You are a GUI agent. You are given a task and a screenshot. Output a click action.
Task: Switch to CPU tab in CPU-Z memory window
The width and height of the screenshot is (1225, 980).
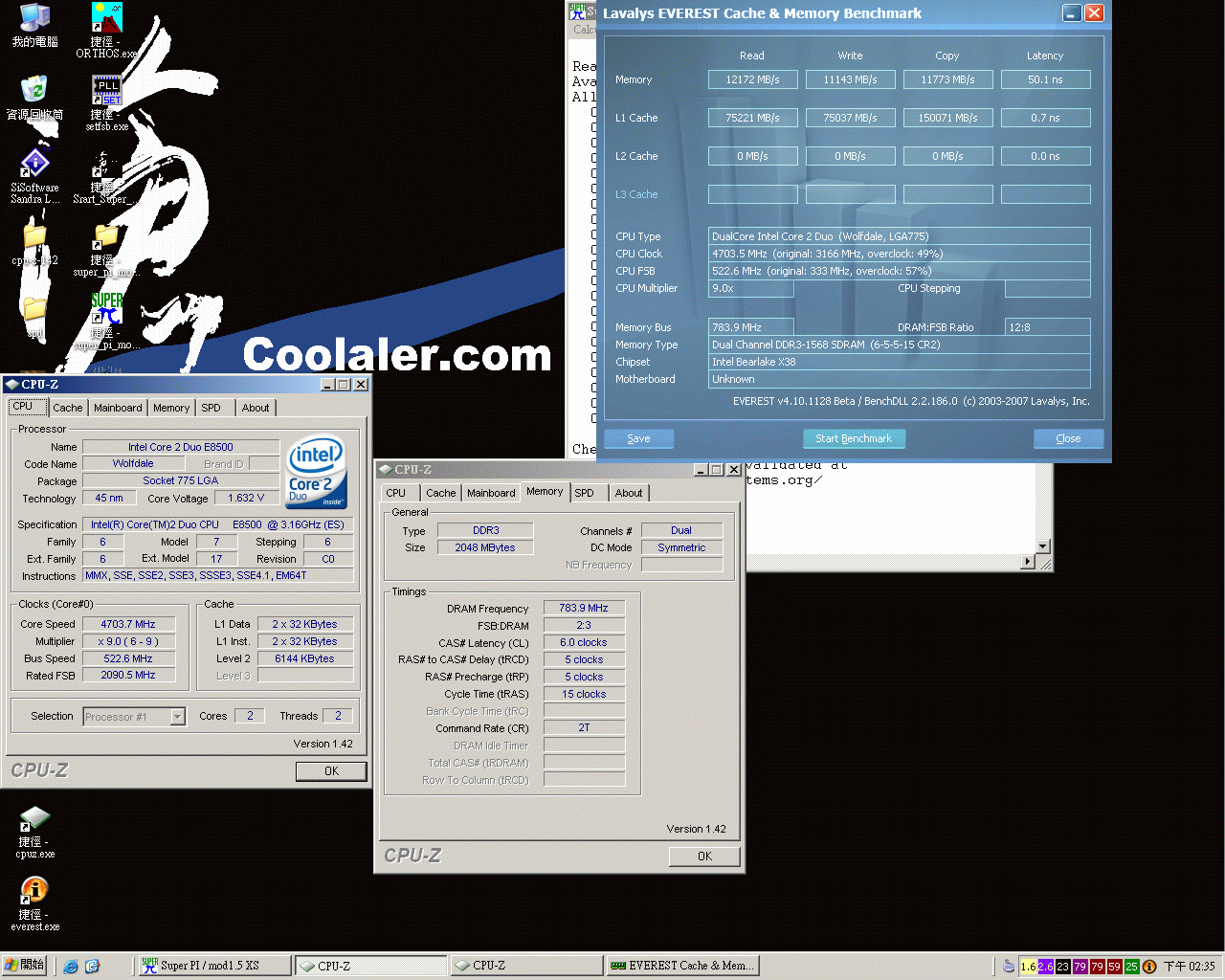[x=396, y=493]
